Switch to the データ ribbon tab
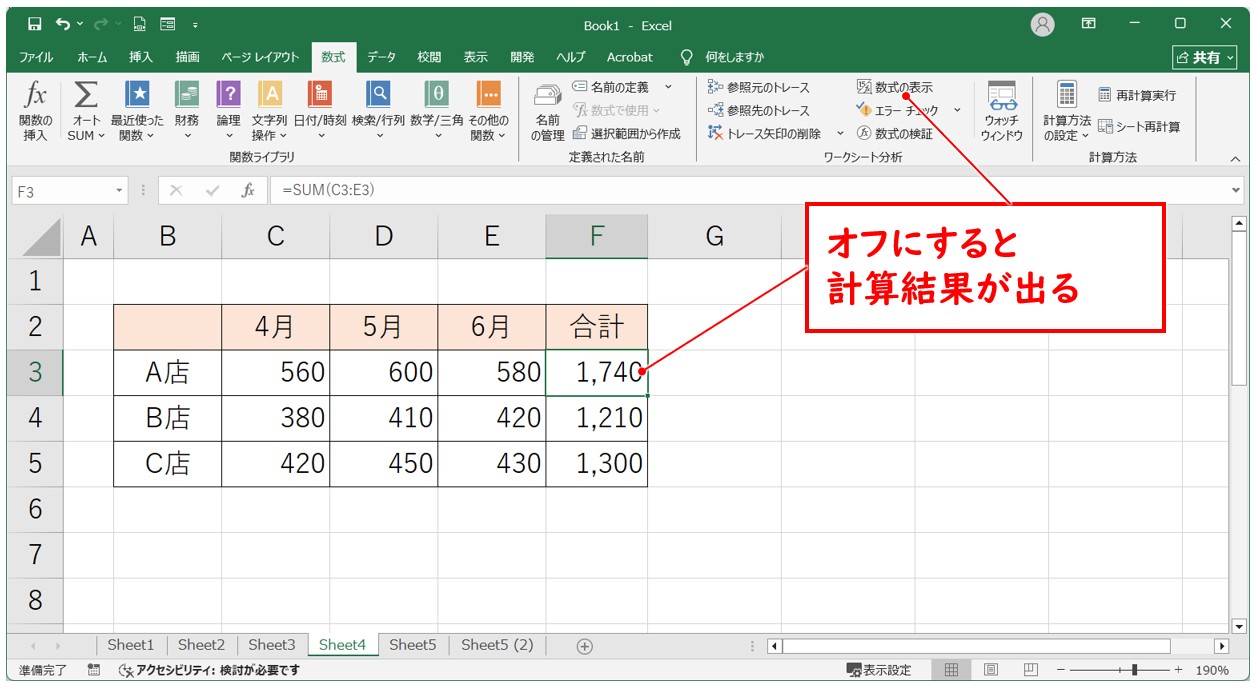This screenshot has height=688, width=1256. (381, 57)
